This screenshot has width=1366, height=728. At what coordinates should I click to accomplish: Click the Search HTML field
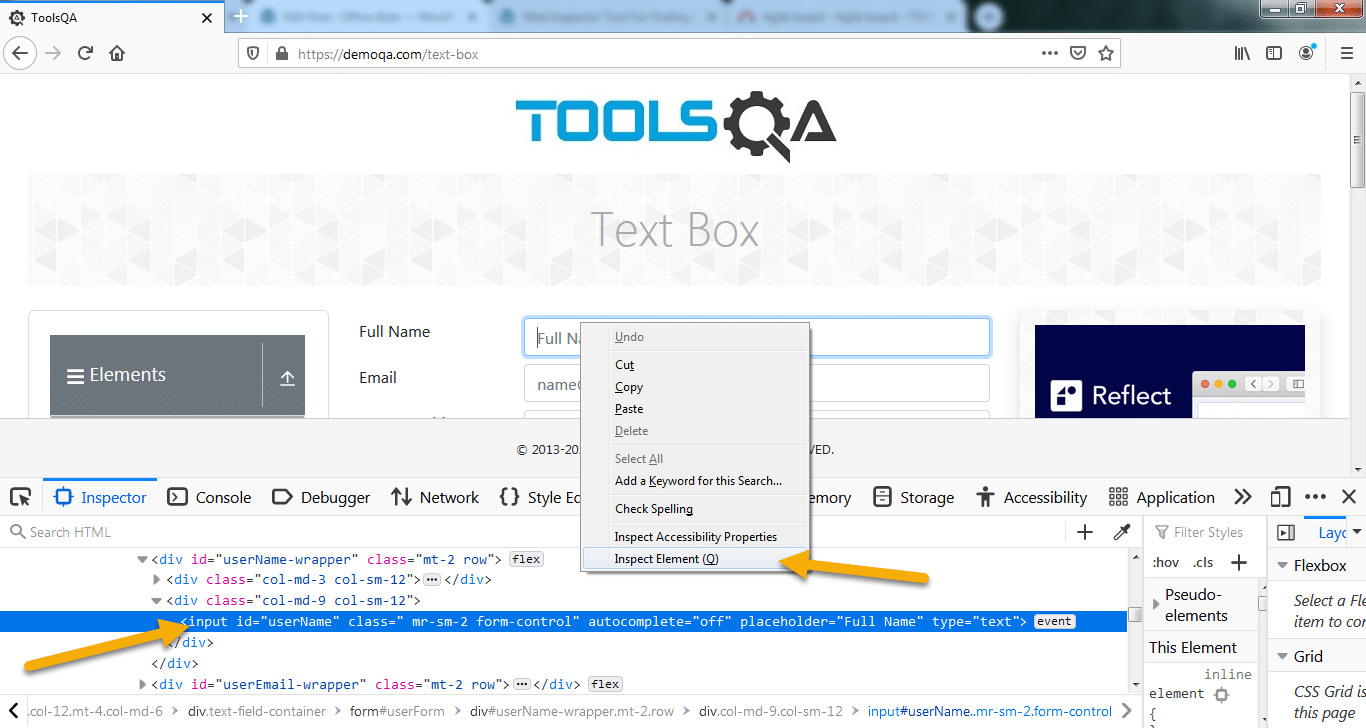[x=70, y=531]
